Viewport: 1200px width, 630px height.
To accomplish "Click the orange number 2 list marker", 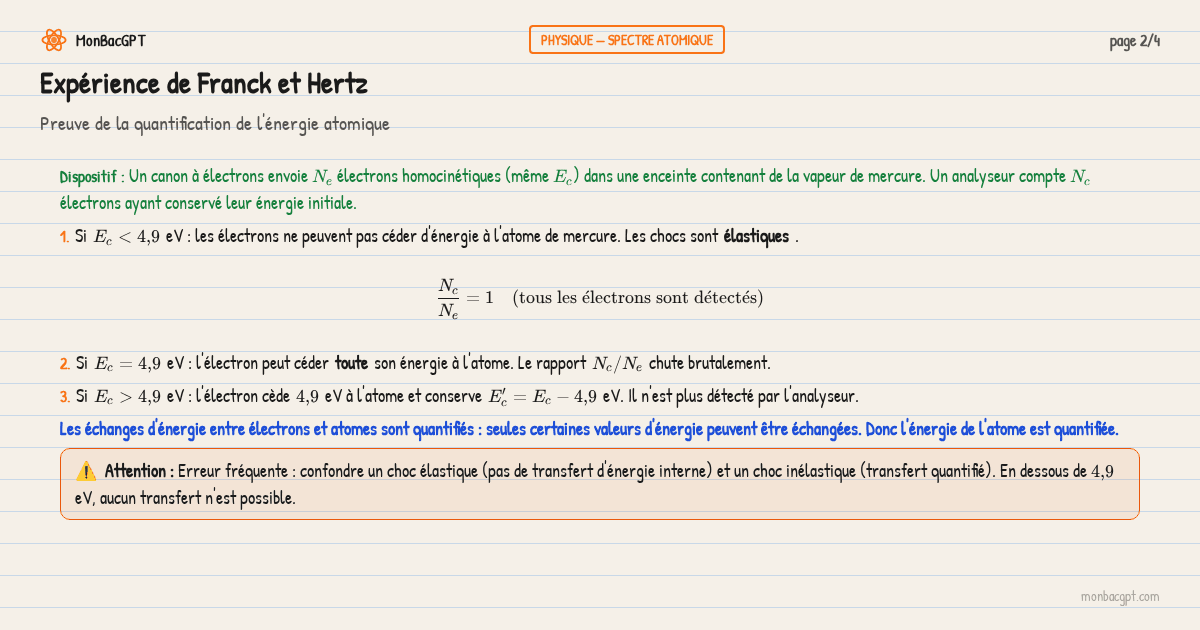I will tap(64, 363).
